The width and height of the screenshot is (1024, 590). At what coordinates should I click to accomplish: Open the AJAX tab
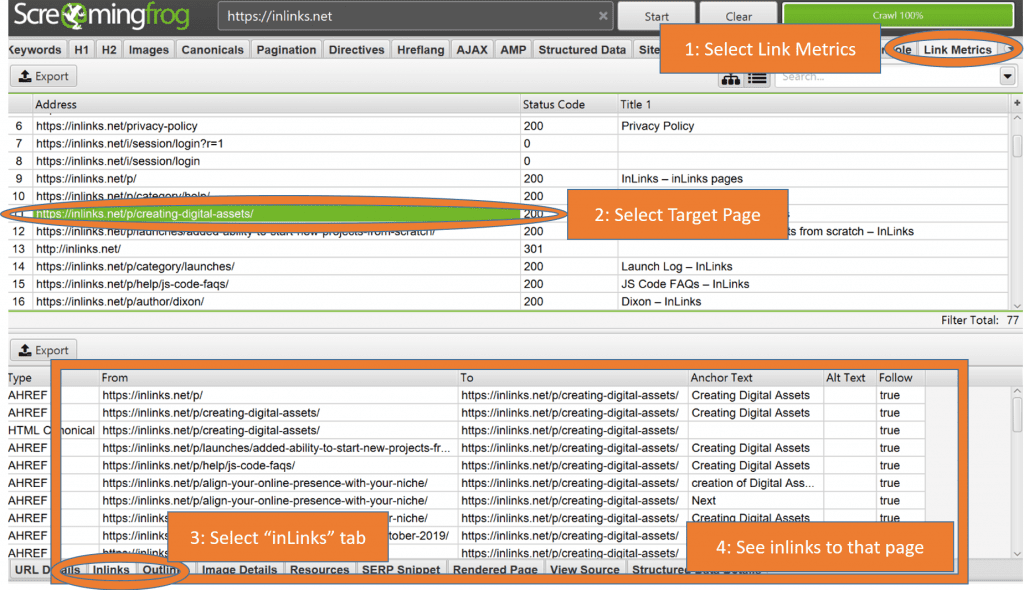pos(472,50)
